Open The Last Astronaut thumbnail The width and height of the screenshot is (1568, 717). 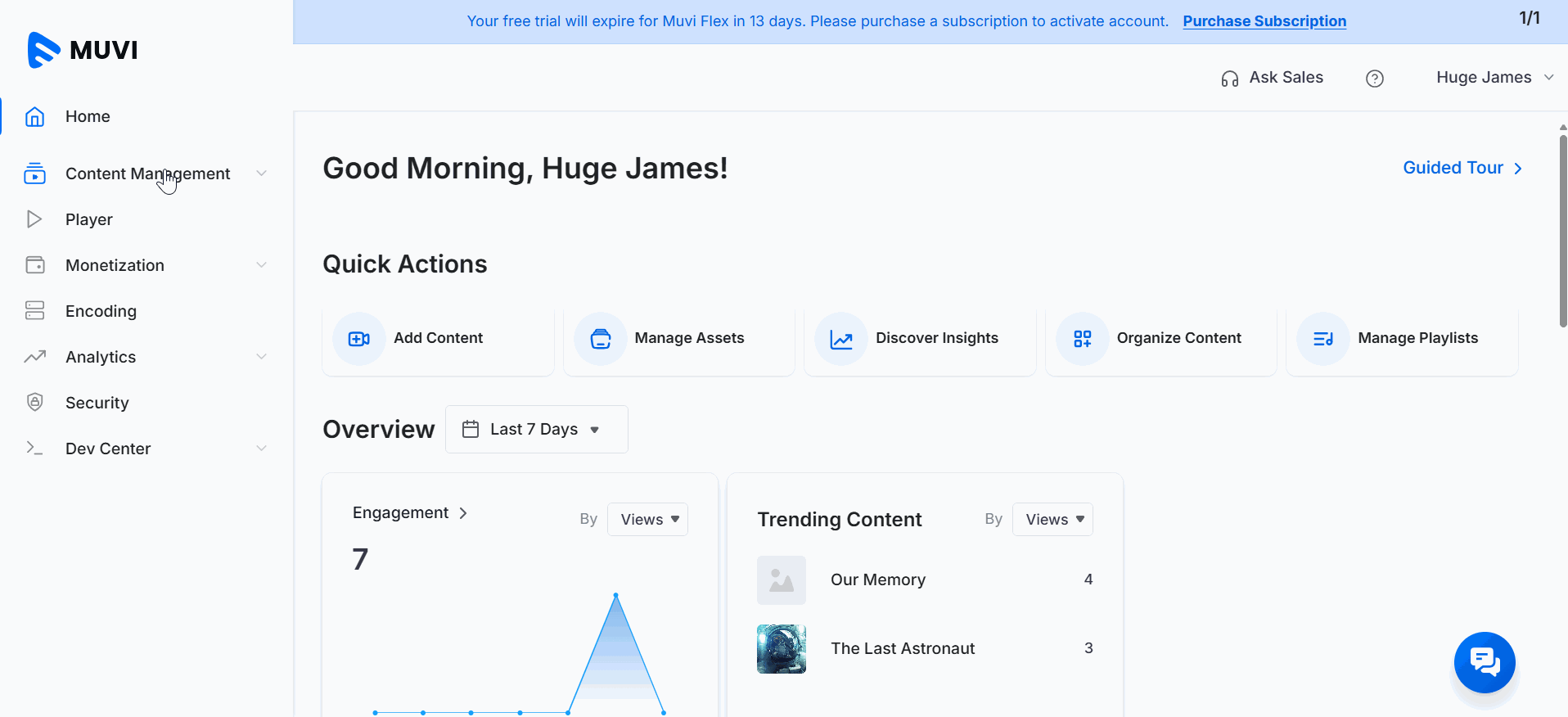[x=781, y=649]
